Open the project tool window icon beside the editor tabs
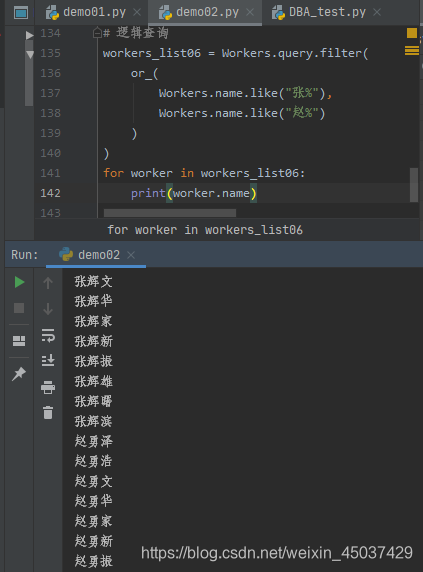This screenshot has height=572, width=423. tap(21, 13)
